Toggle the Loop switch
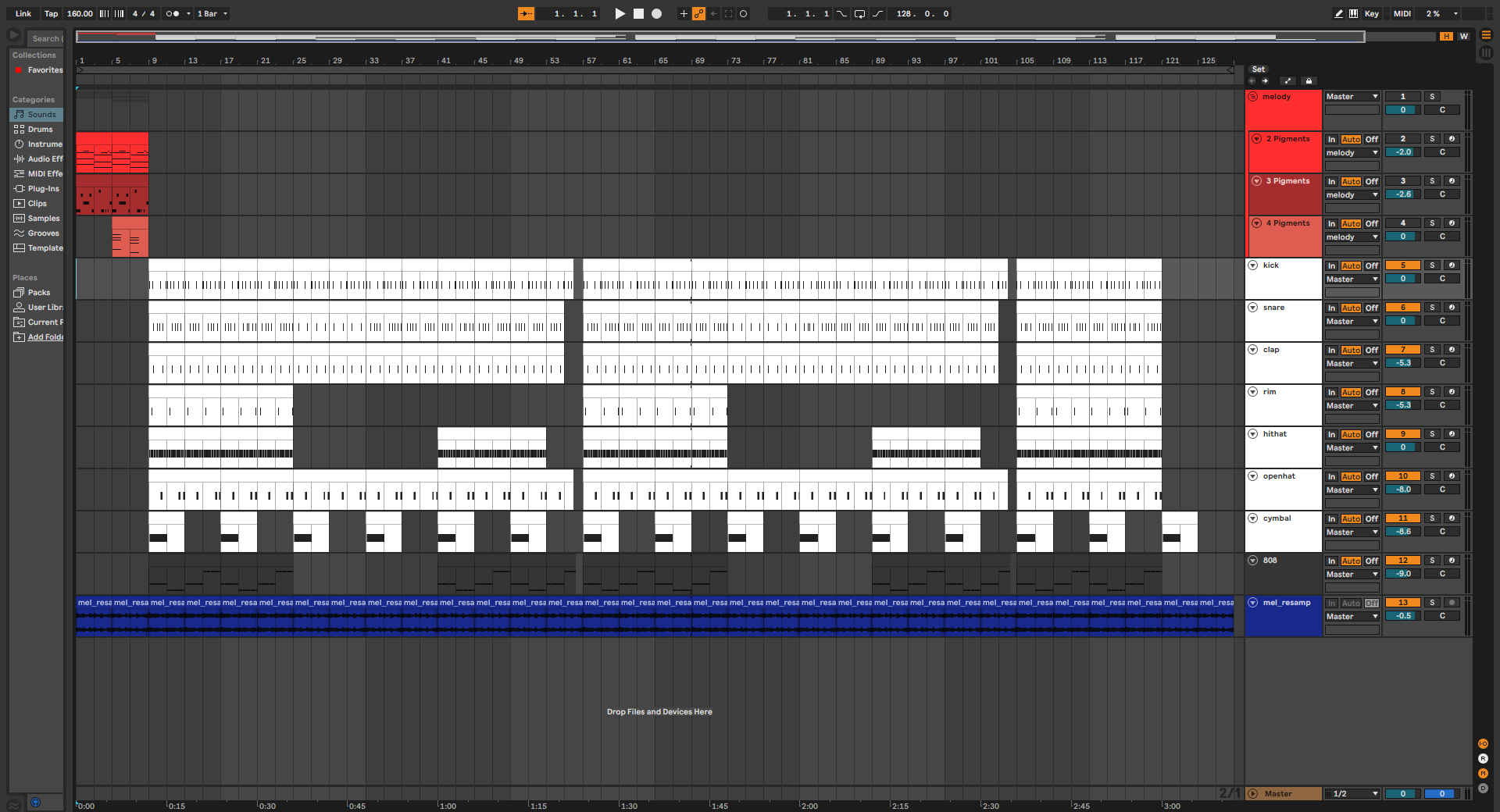The width and height of the screenshot is (1500, 812). [859, 13]
